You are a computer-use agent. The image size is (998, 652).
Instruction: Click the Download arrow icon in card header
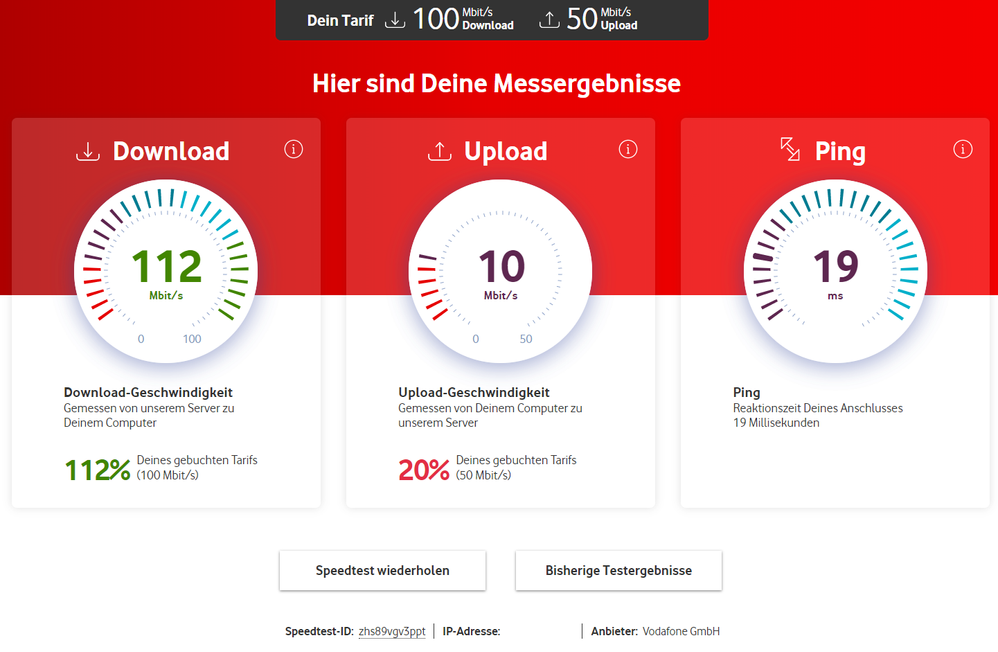tap(88, 152)
